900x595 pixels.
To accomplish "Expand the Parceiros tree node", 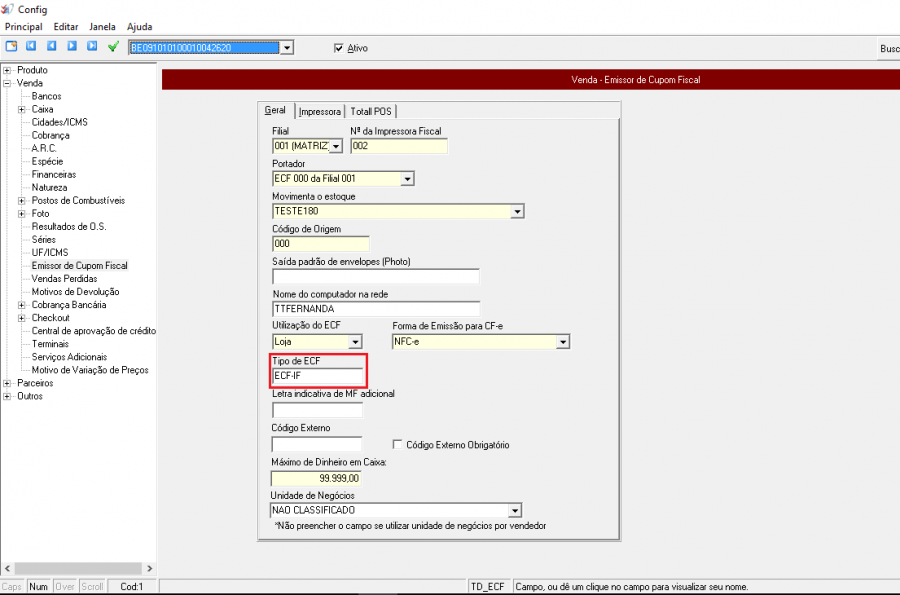I will (x=7, y=383).
